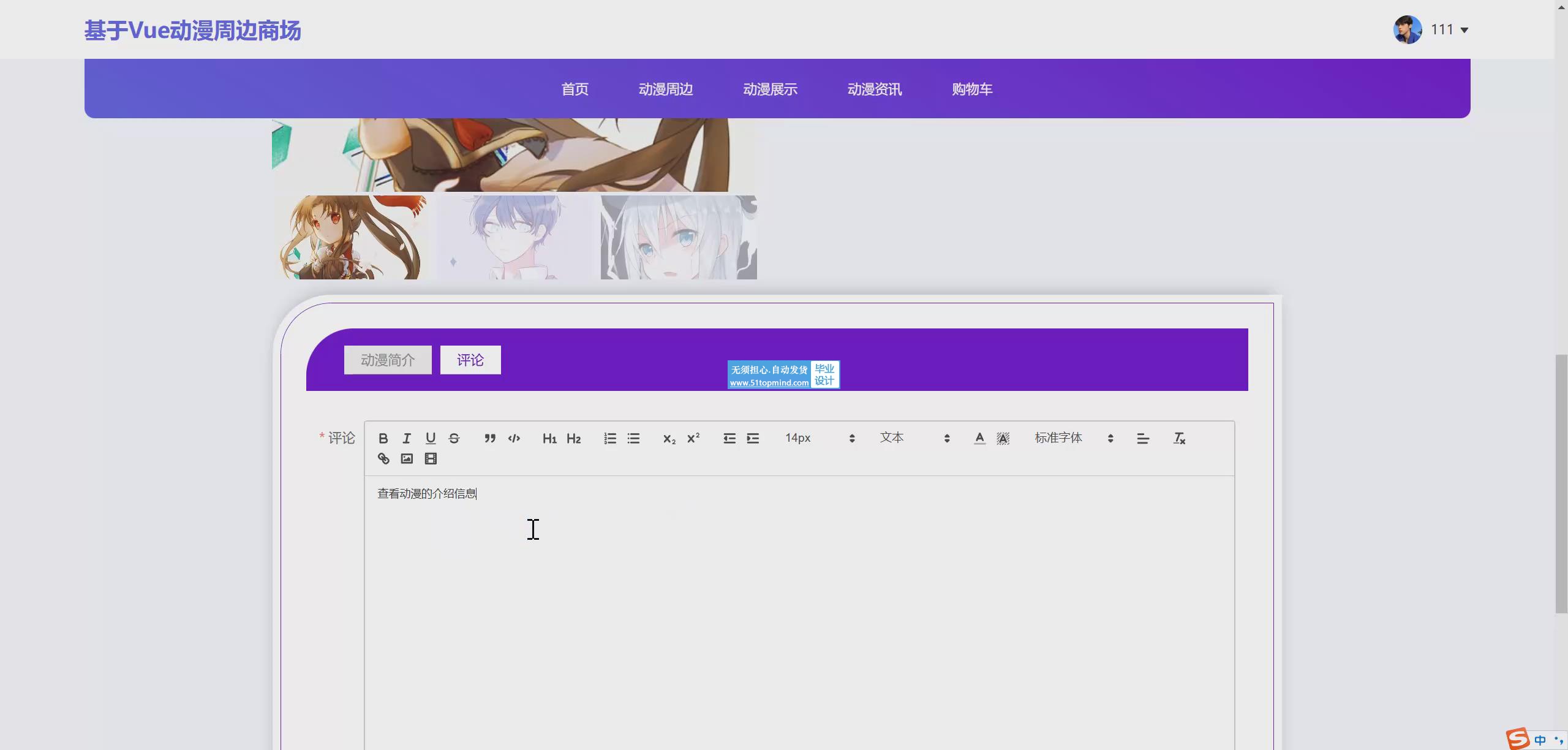Clear text formatting in editor

click(1179, 438)
